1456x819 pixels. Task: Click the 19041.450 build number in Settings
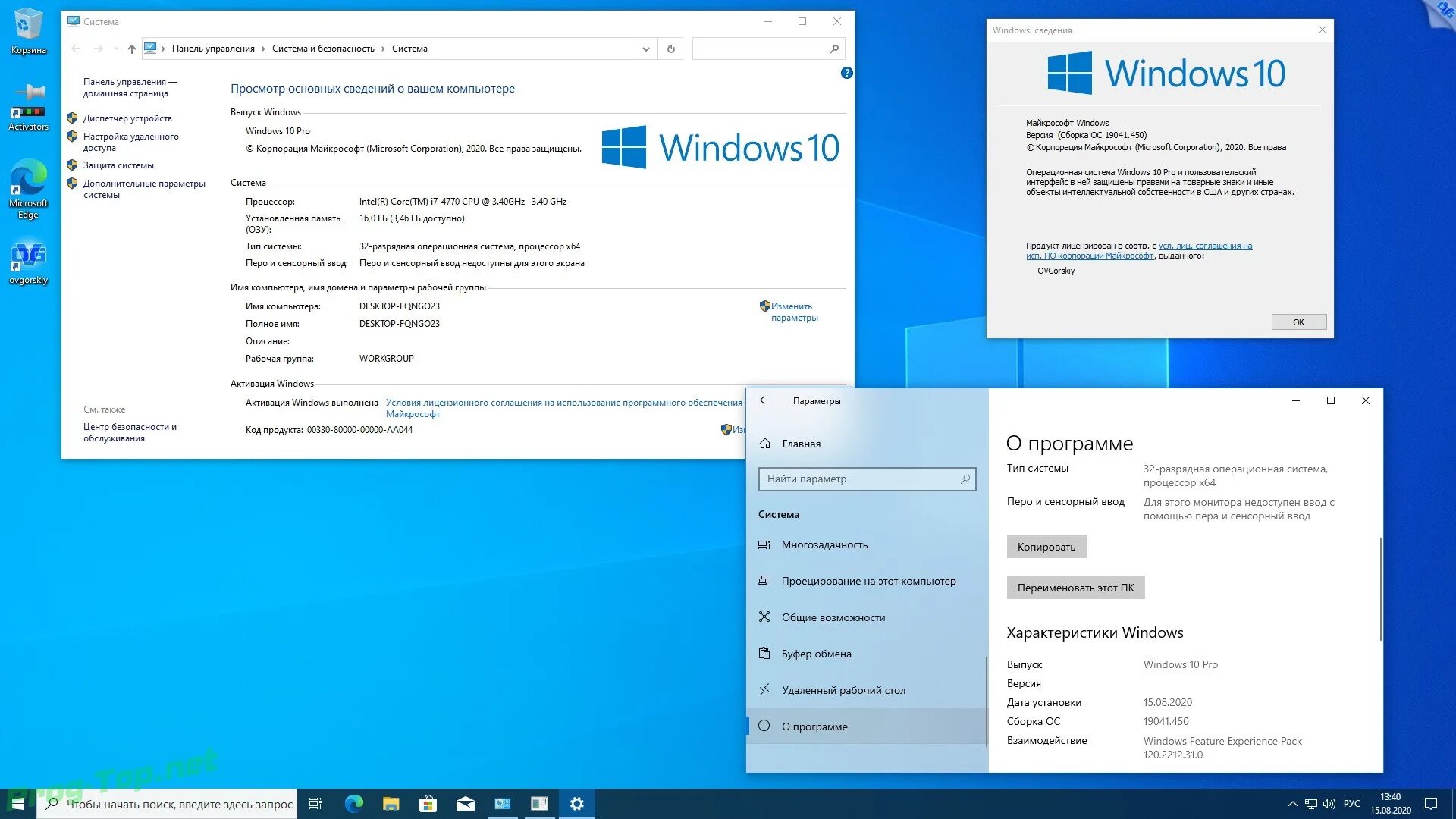click(x=1166, y=721)
